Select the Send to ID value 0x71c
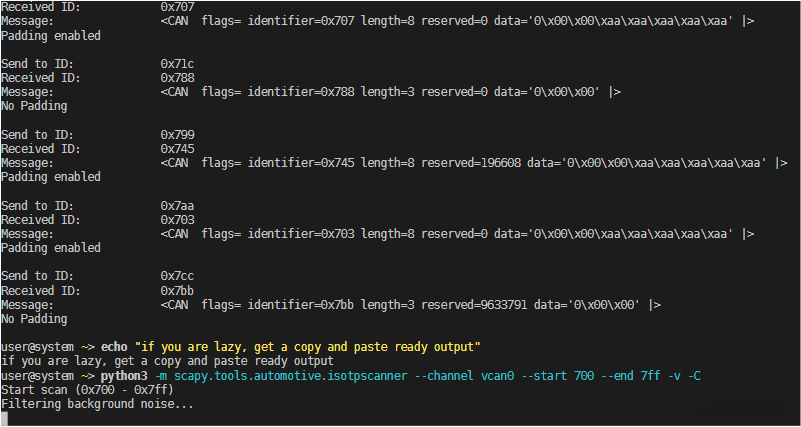Viewport: 801px width, 427px height. click(x=176, y=64)
